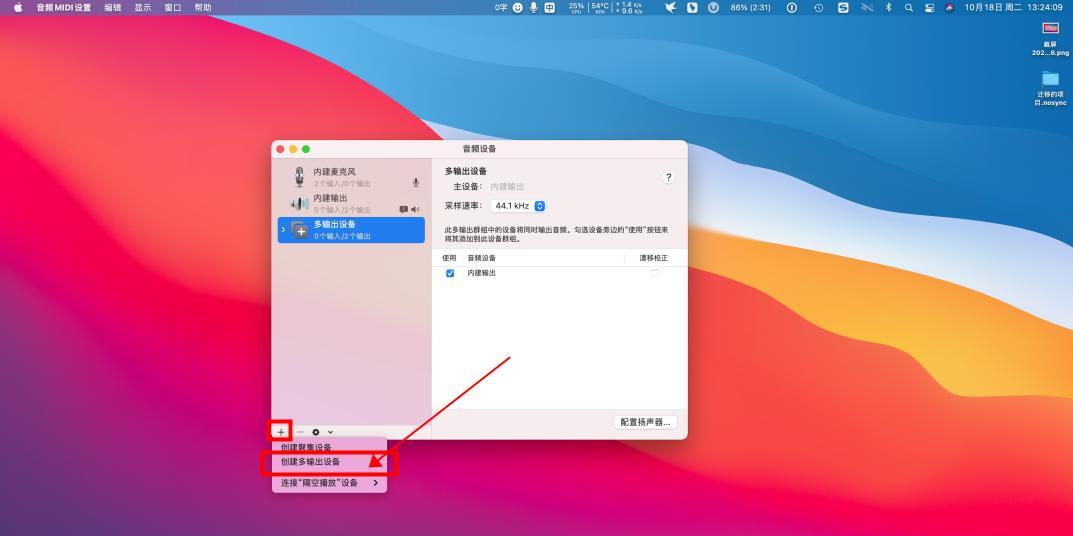Choose 创建聚集设备 from the popup menu
This screenshot has width=1073, height=536.
(x=329, y=446)
